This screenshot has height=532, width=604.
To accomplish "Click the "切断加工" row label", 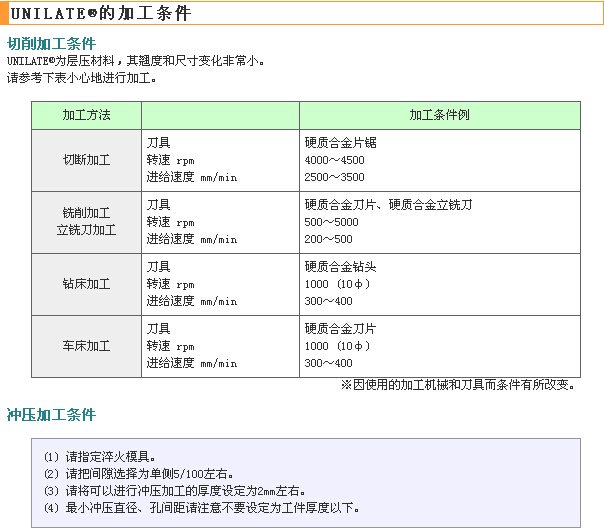I will [x=86, y=160].
